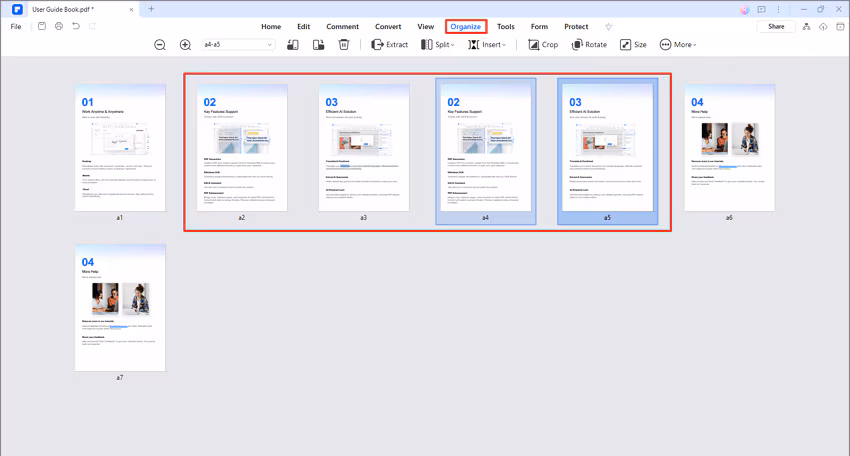Close the User Guide Book.pdf tab
The image size is (850, 456).
pos(131,10)
